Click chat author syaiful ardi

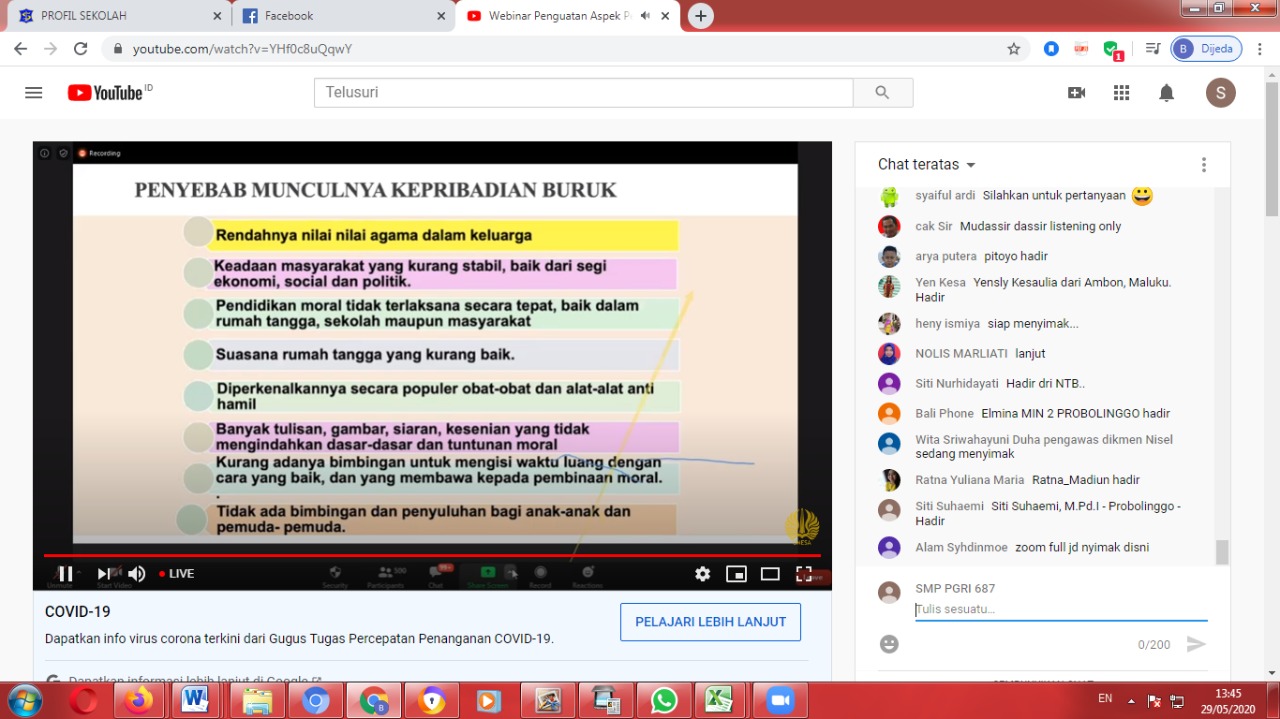click(943, 196)
